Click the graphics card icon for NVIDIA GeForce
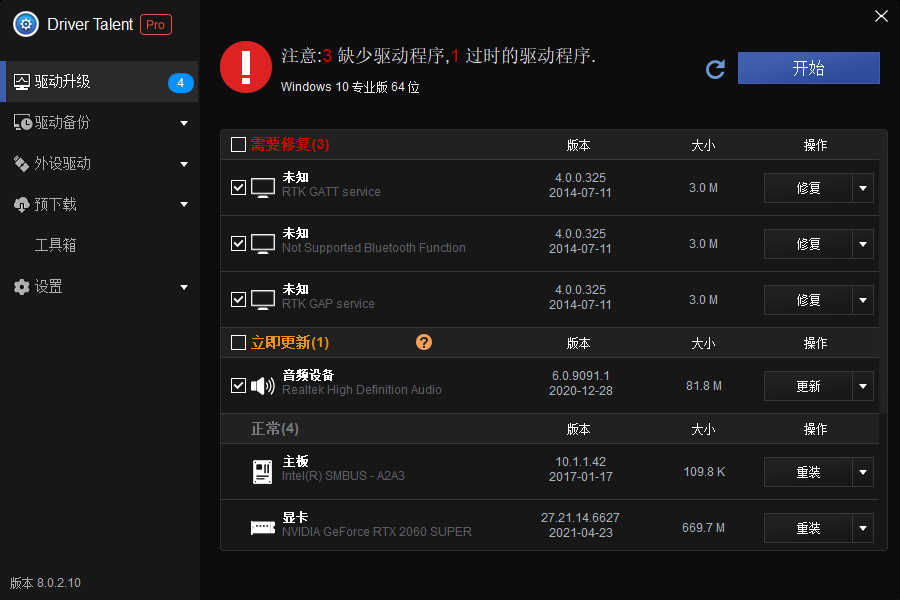Image resolution: width=900 pixels, height=600 pixels. point(262,528)
